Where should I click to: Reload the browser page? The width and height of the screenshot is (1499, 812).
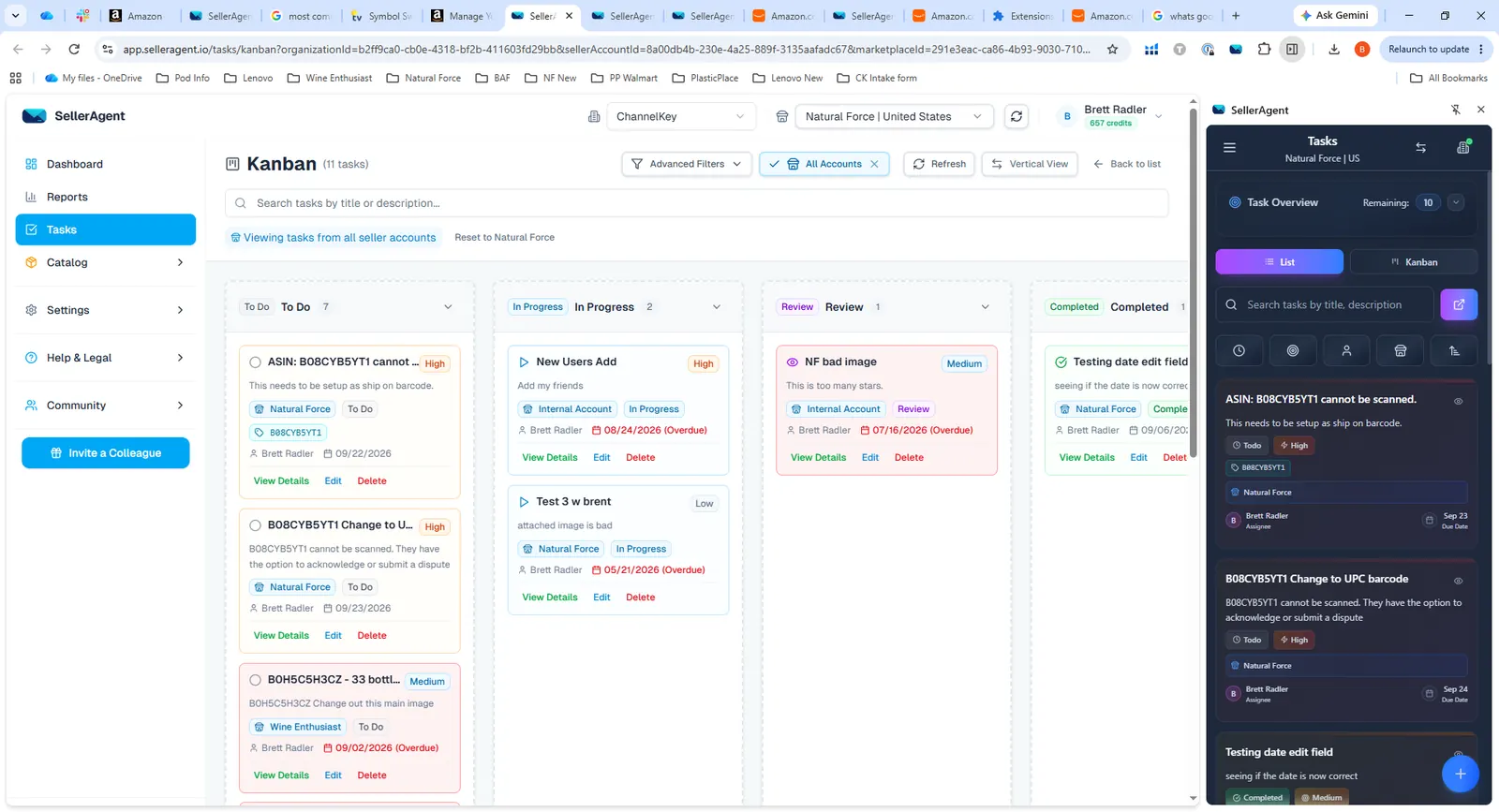click(x=74, y=49)
